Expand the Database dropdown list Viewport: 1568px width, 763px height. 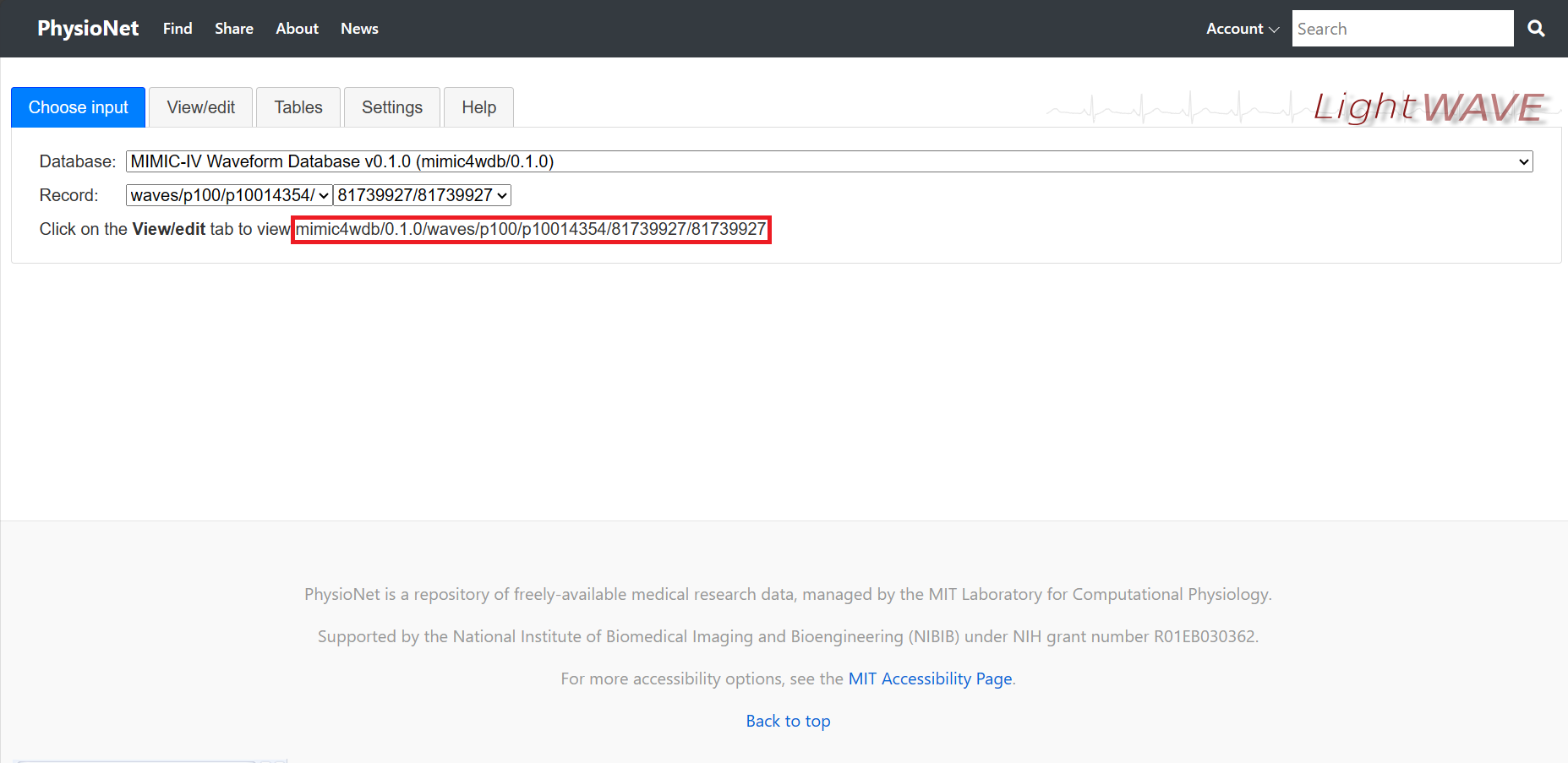829,161
